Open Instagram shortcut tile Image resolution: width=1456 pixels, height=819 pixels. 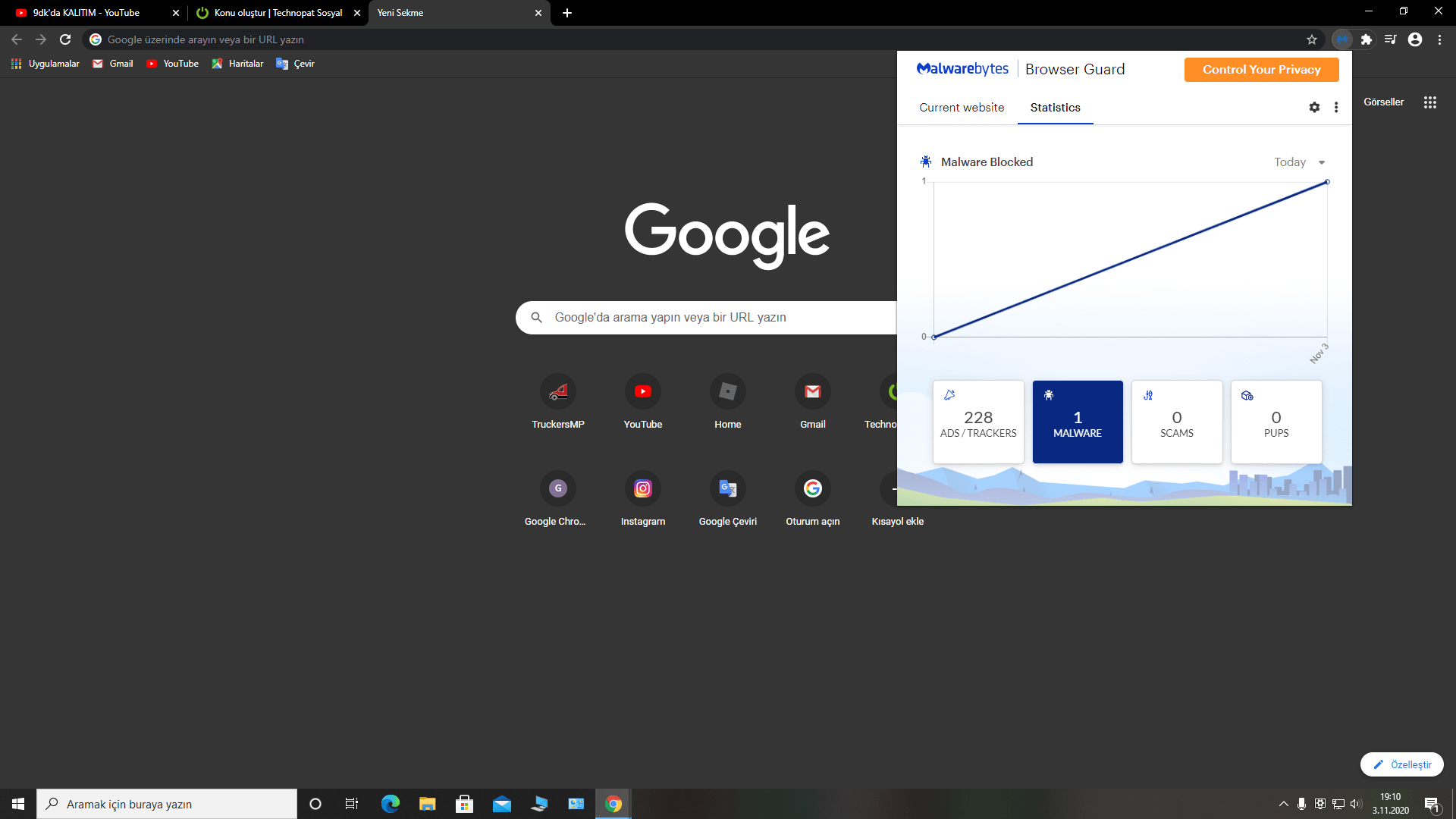(642, 489)
